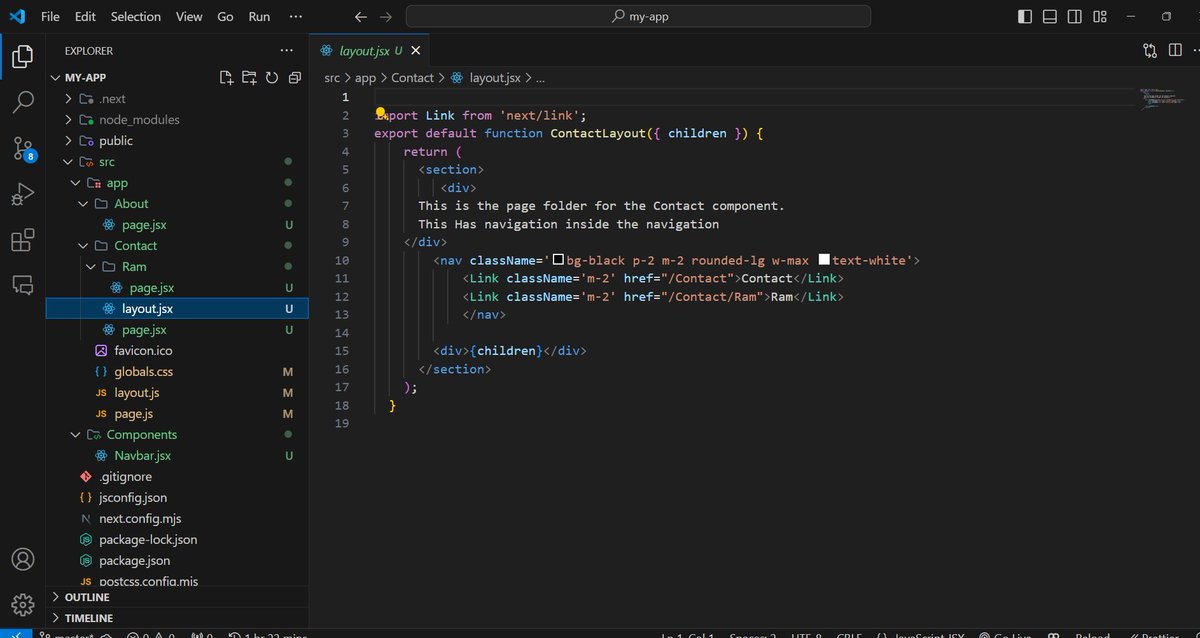Open the Extensions view
The height and width of the screenshot is (638, 1200).
[22, 240]
